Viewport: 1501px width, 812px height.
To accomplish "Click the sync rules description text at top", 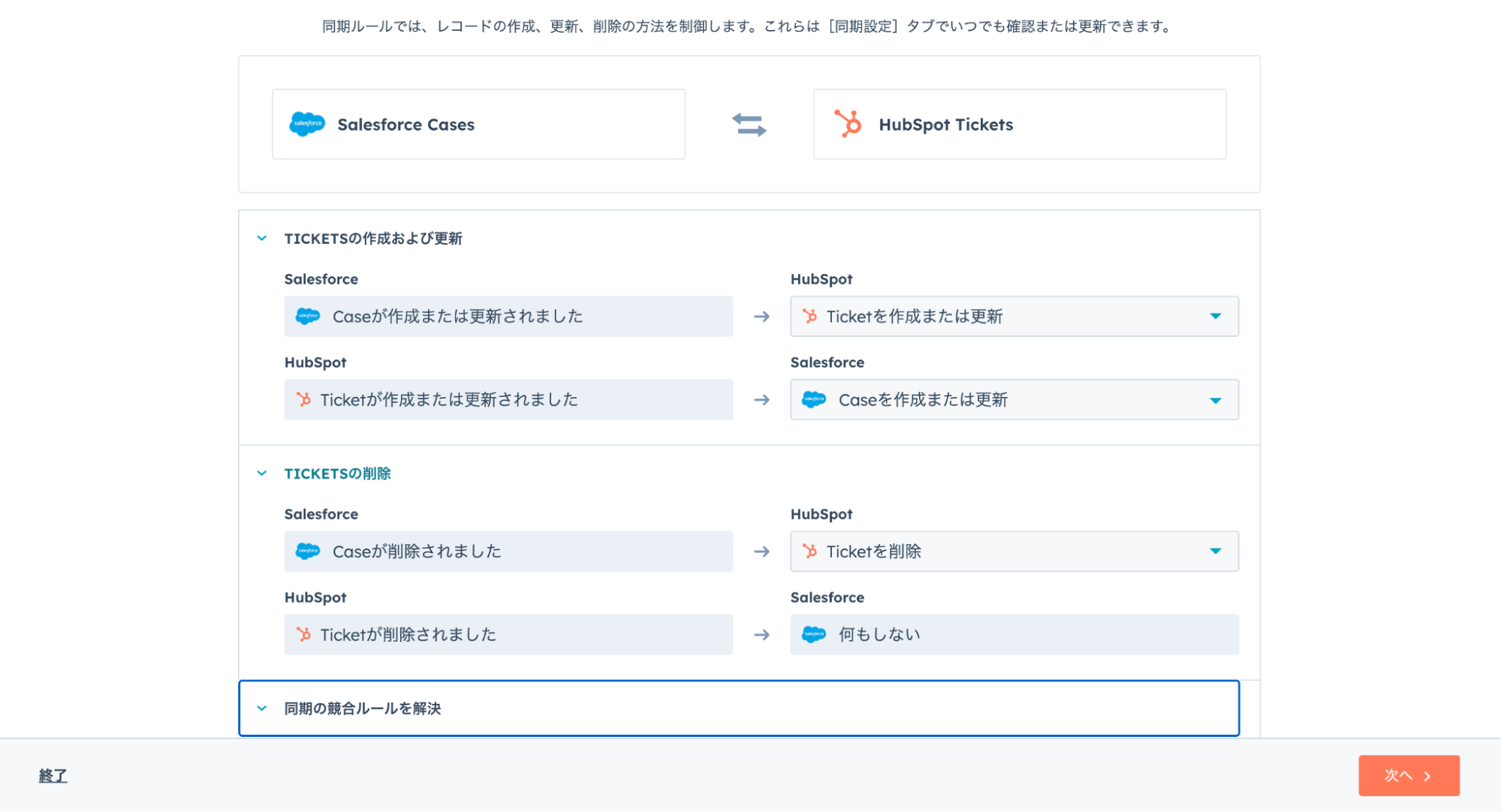I will click(x=749, y=26).
